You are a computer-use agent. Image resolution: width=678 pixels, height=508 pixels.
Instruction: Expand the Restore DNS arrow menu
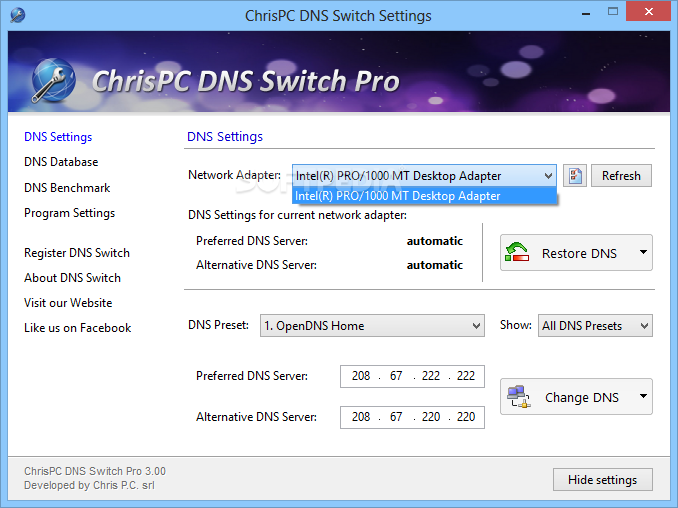[643, 252]
